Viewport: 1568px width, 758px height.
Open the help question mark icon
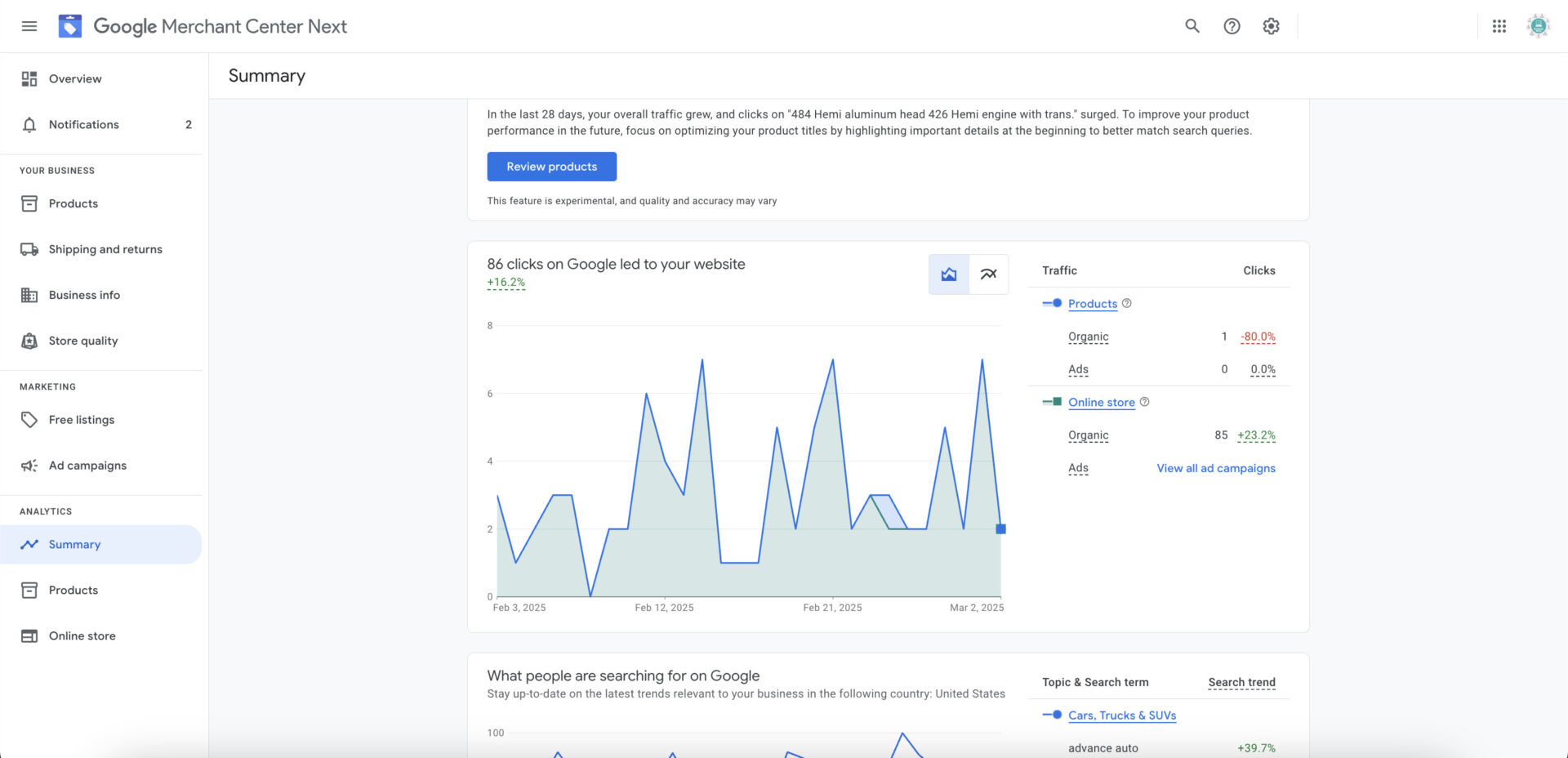point(1232,26)
